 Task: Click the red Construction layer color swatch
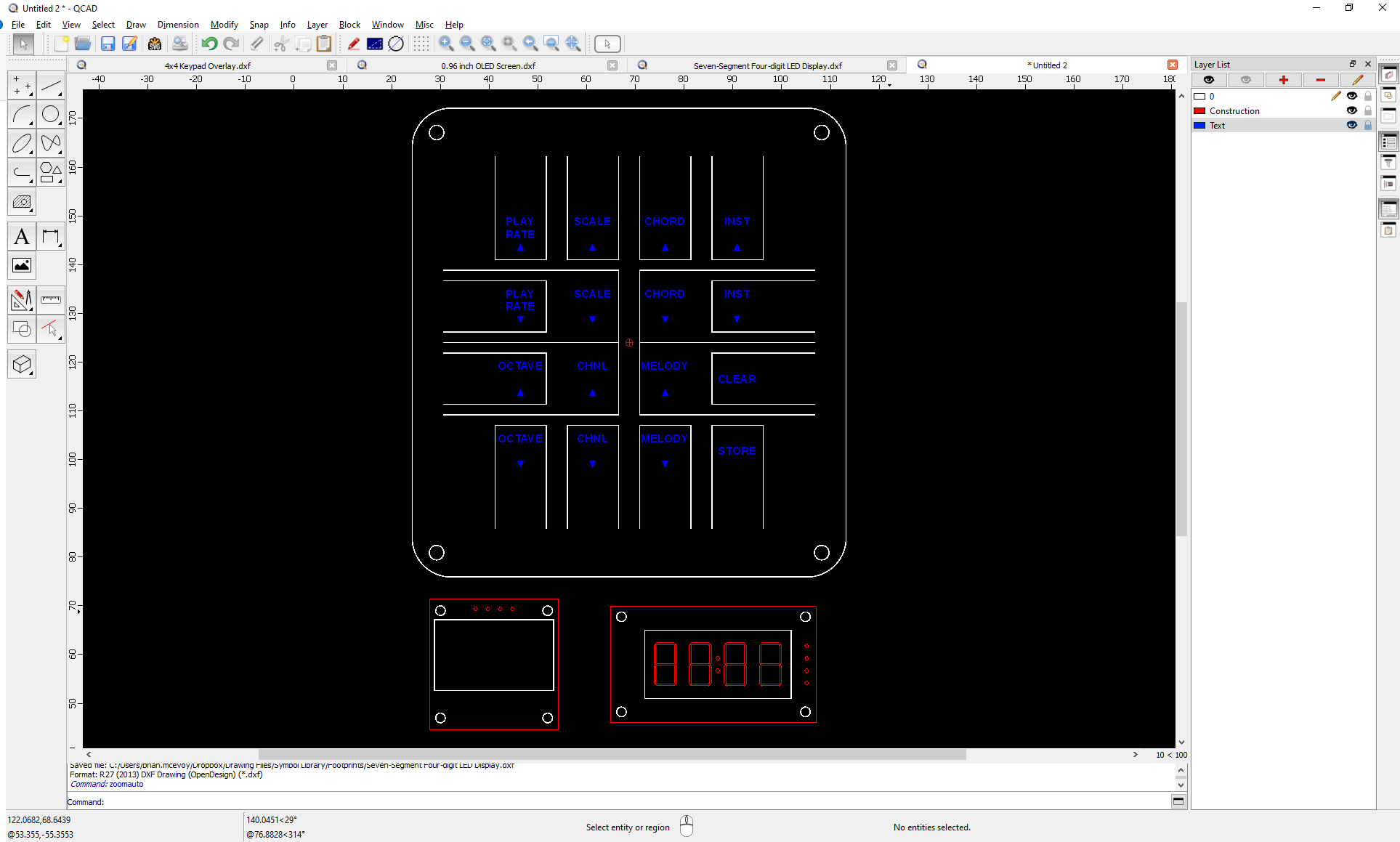[x=1199, y=111]
